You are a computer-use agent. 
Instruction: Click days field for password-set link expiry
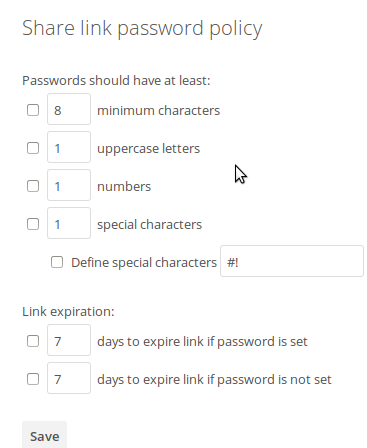[x=69, y=340]
